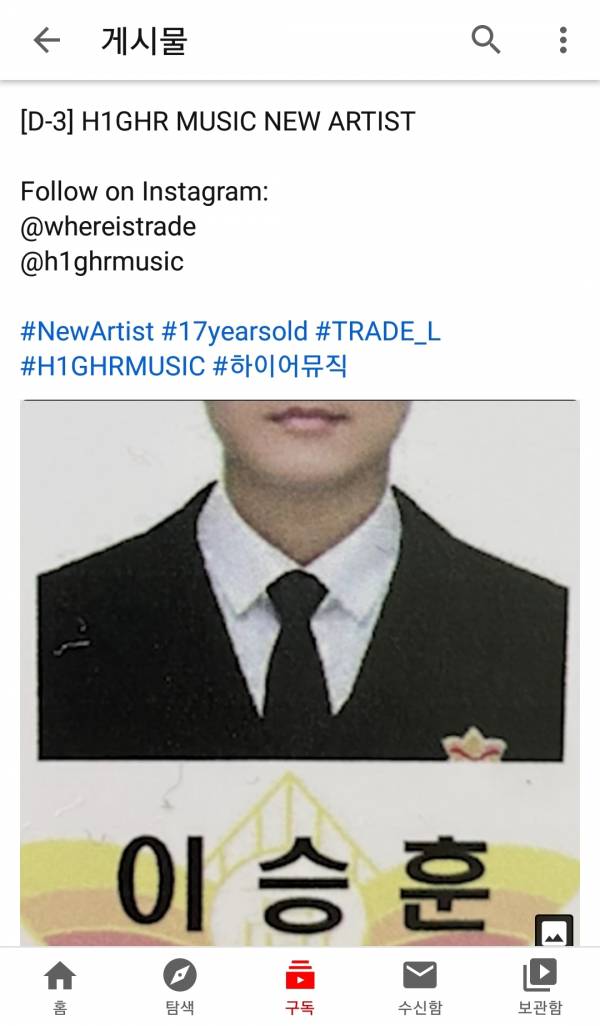Open the 수신함 inbox envelope tab
Image resolution: width=600 pixels, height=1026 pixels.
pos(420,986)
